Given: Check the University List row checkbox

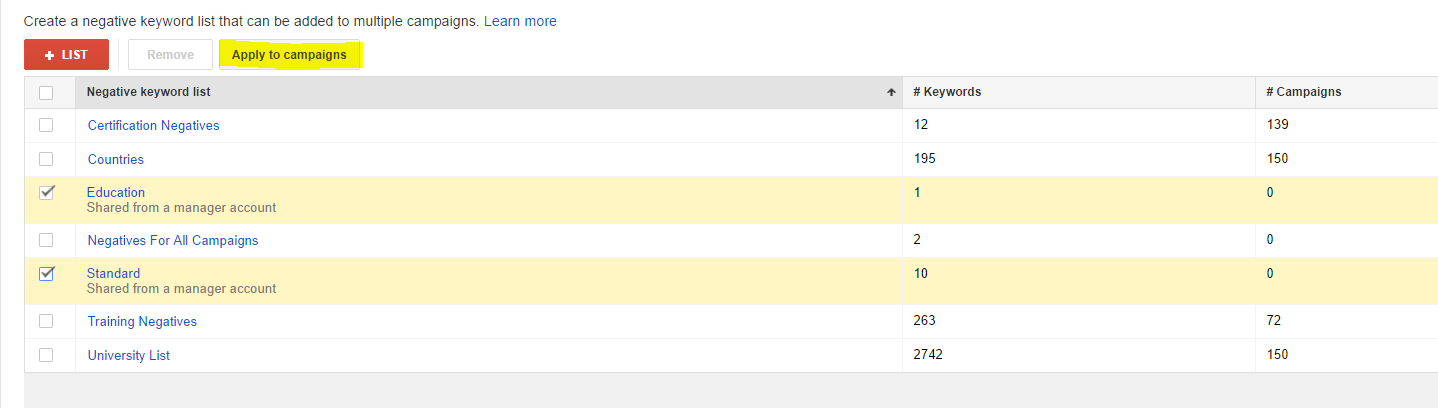Looking at the screenshot, I should point(46,355).
